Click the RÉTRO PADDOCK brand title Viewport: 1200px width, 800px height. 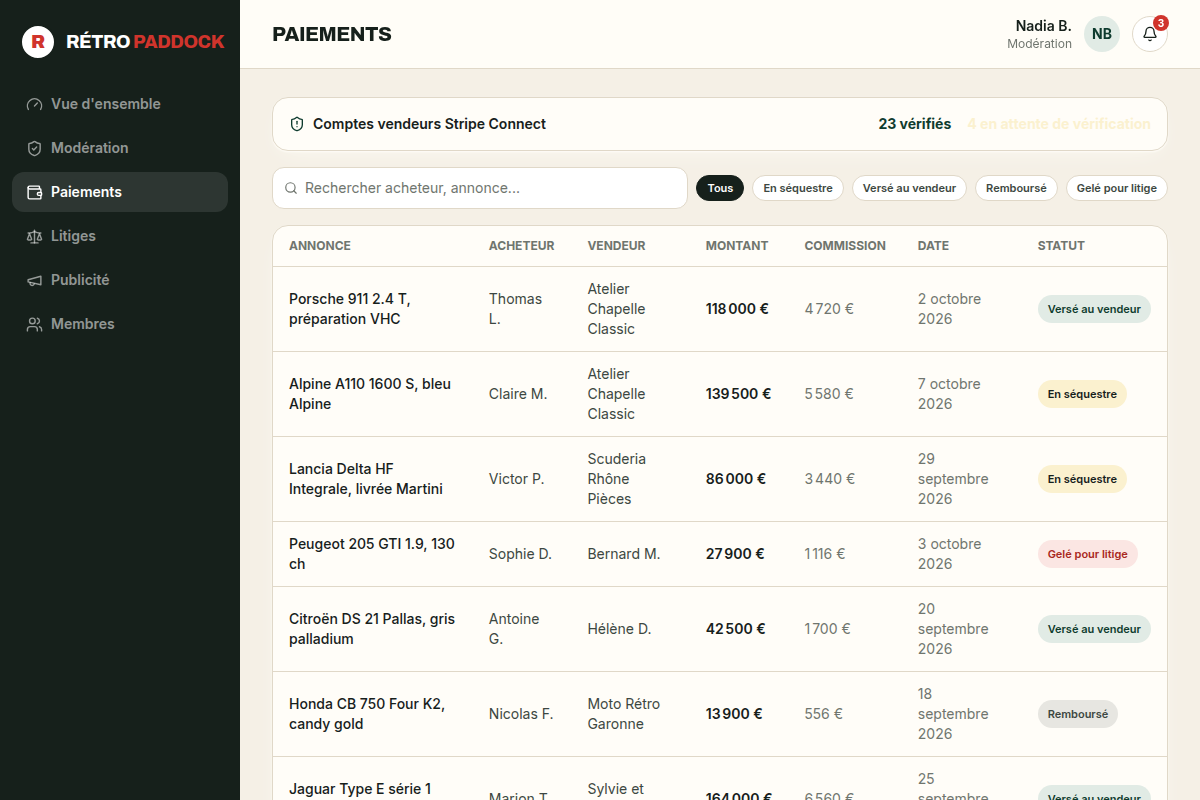[145, 42]
